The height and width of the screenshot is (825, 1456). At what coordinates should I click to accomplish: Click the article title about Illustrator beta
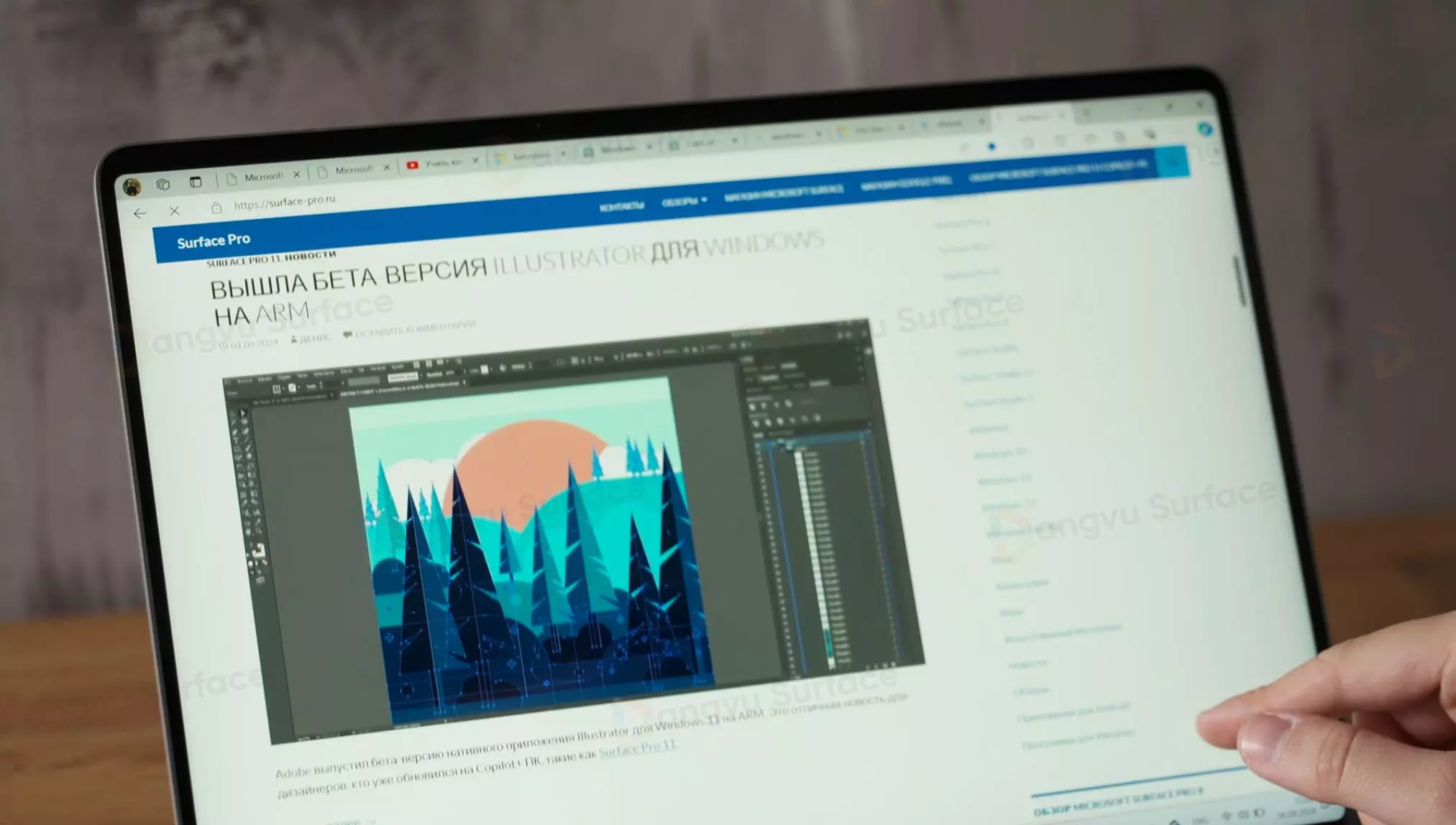518,278
